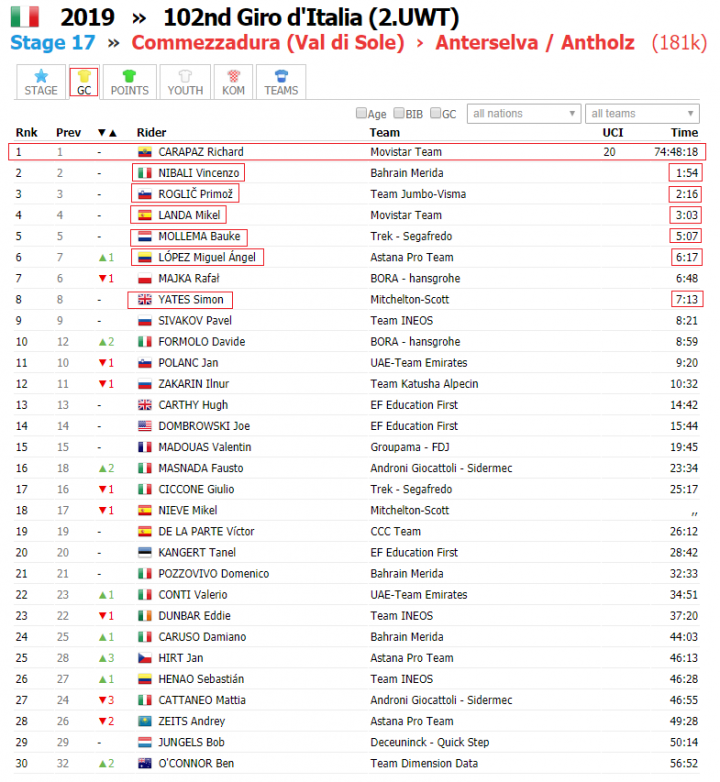Open the Team Jumbo-Visma team link
The height and width of the screenshot is (782, 720).
click(418, 194)
